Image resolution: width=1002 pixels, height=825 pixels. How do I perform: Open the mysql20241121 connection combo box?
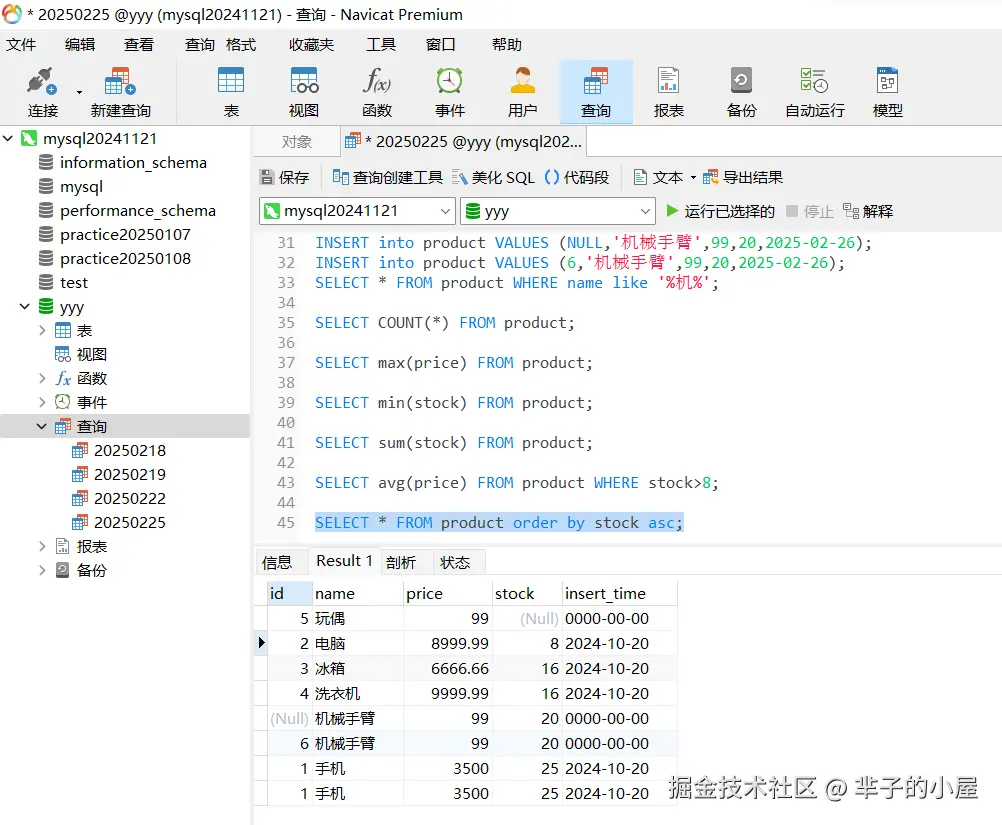357,211
